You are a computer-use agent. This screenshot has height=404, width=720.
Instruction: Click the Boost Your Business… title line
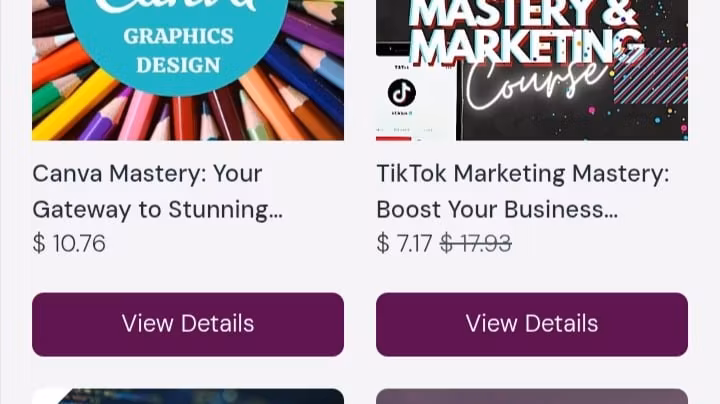coord(497,210)
